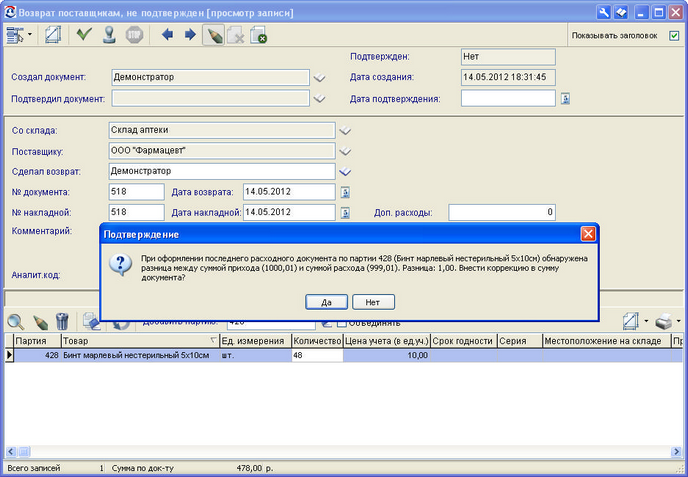Click the 'Дата возврата' date field
Screen dimensions: 688x477
289,192
